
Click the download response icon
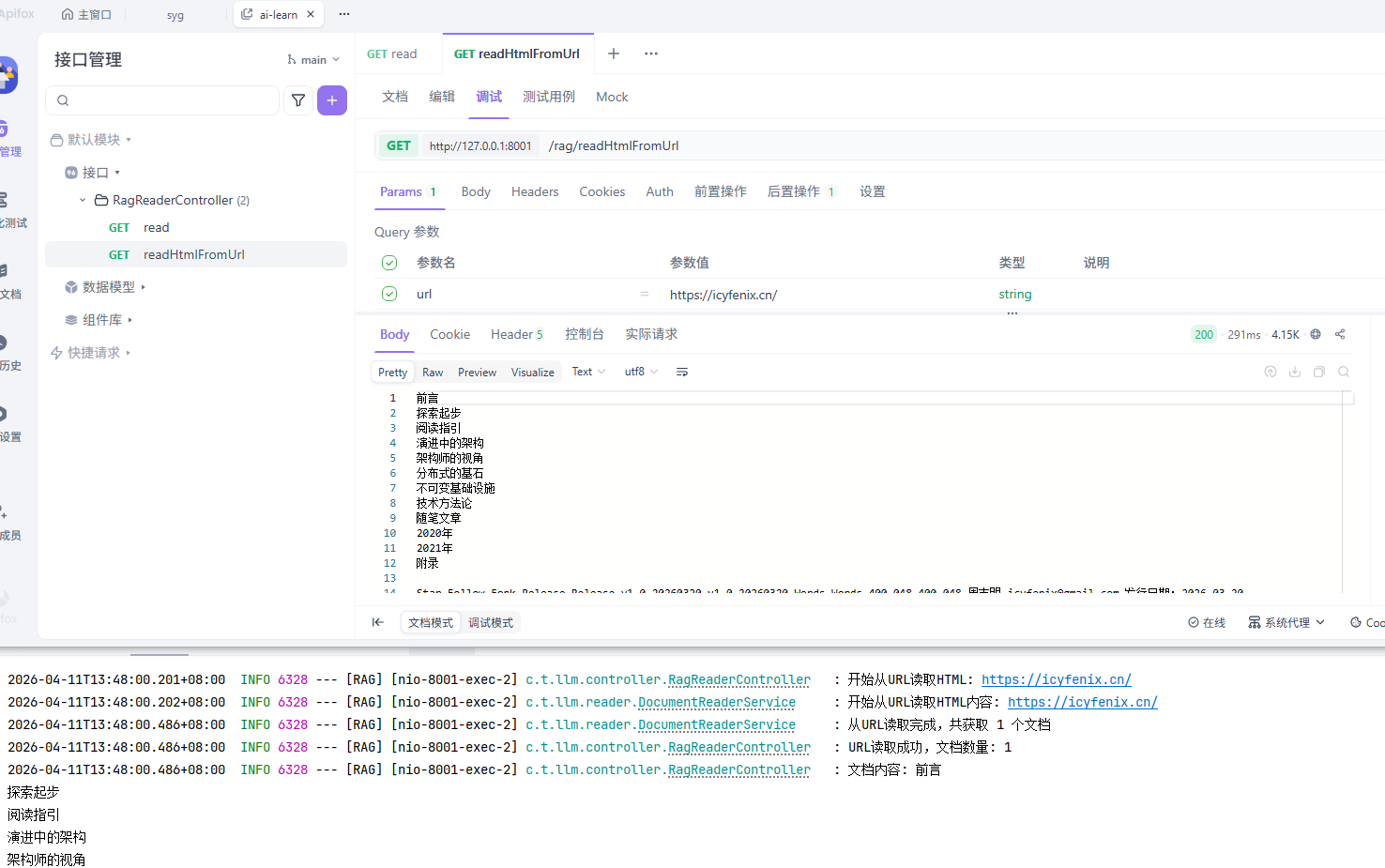pyautogui.click(x=1295, y=372)
